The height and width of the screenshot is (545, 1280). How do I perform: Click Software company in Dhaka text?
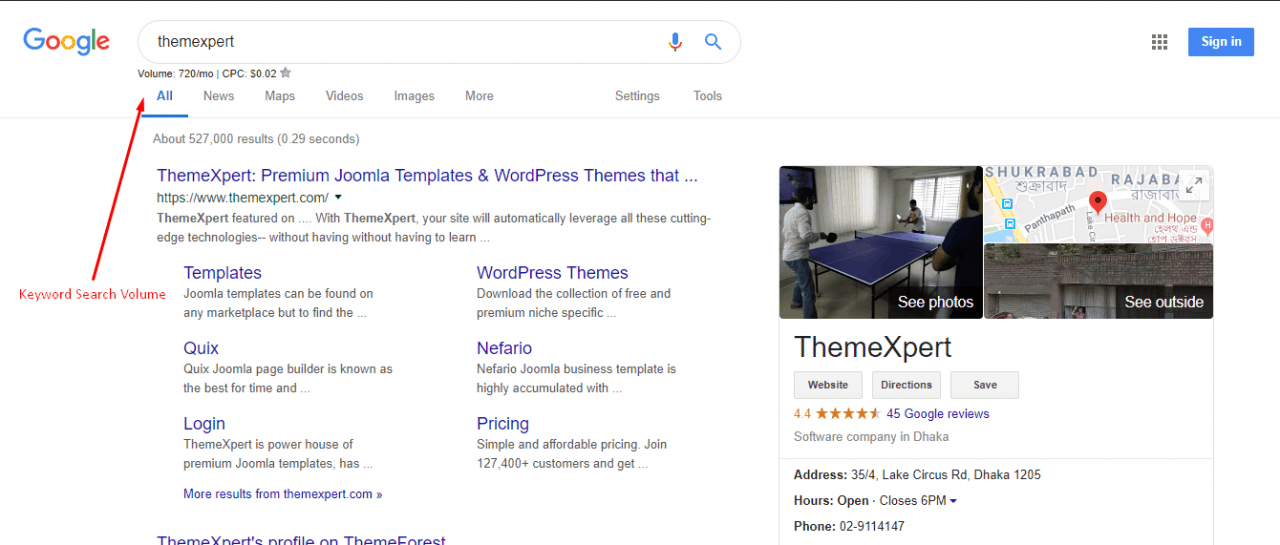point(871,437)
